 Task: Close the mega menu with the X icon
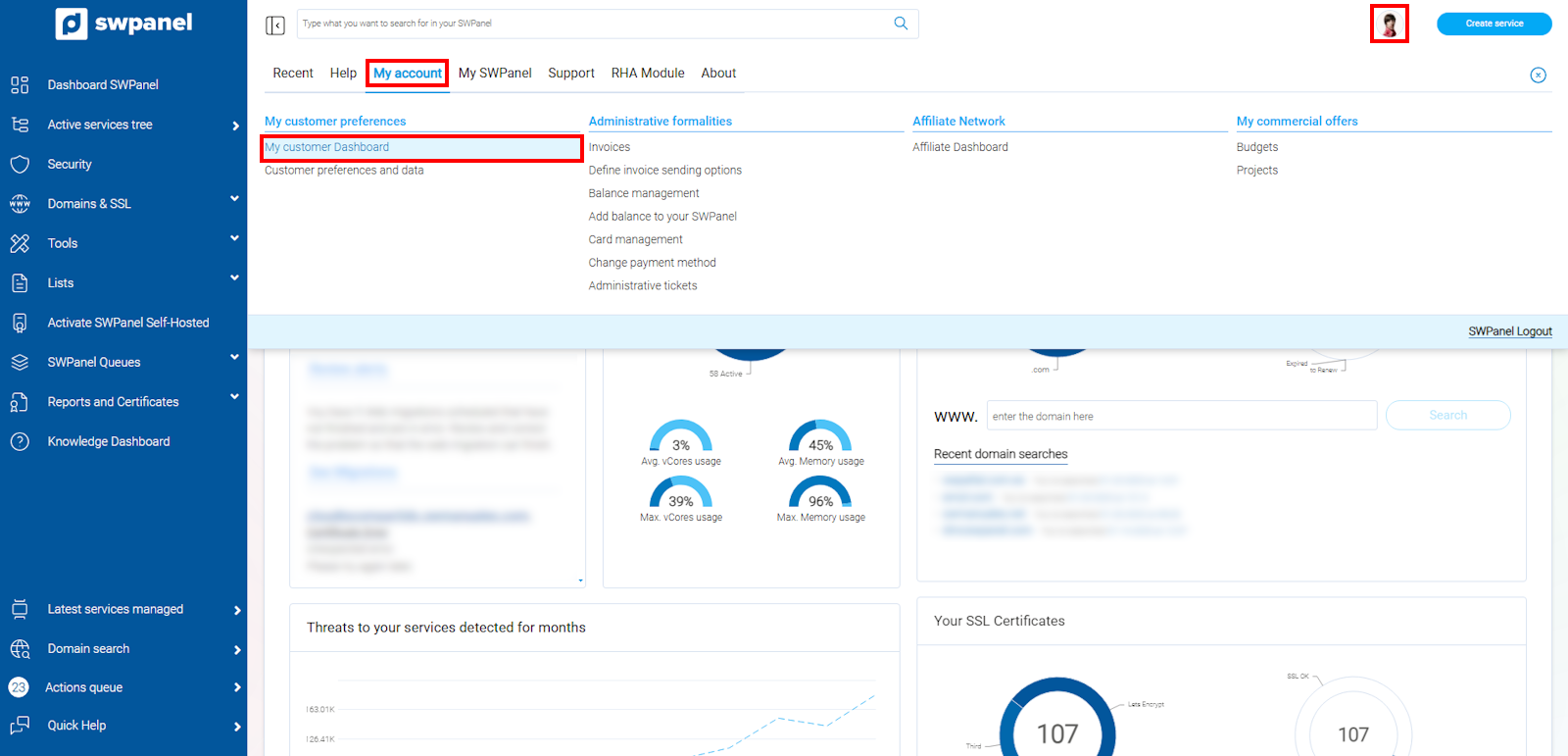1538,76
